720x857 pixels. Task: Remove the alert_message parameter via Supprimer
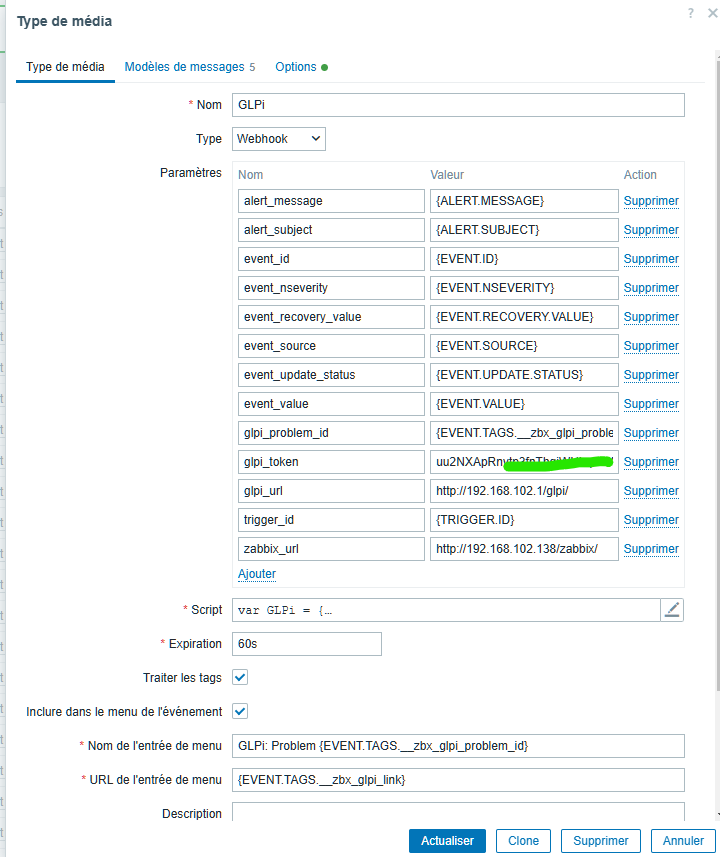(x=651, y=201)
